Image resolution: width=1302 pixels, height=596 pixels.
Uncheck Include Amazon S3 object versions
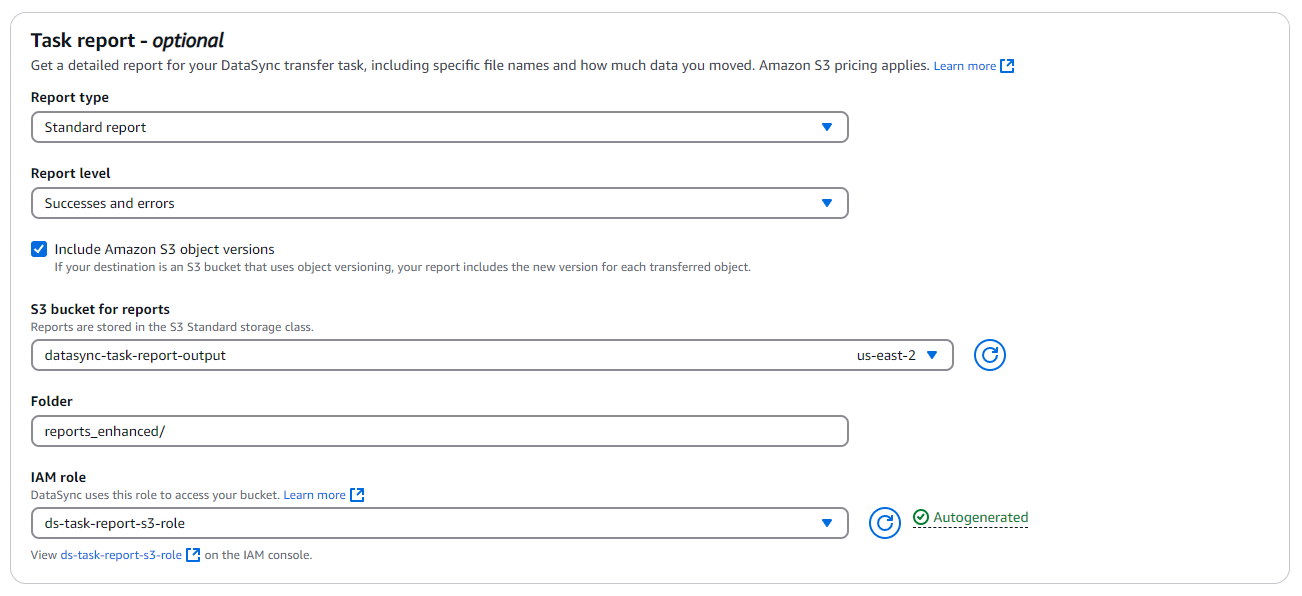(38, 248)
